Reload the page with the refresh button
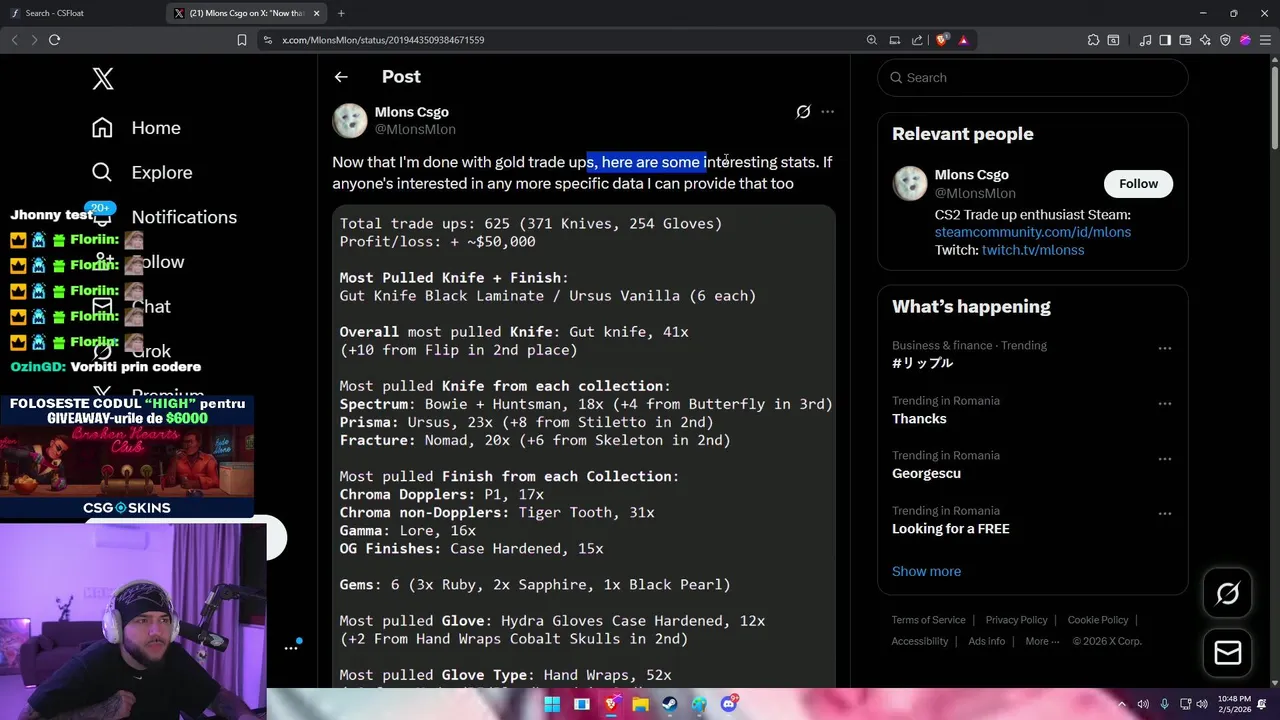The height and width of the screenshot is (720, 1280). [54, 40]
